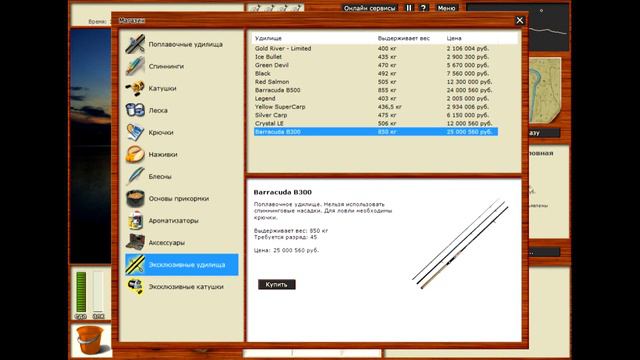Screen dimensions: 640x360
Task: Select Эксклюзивные удилища category
Action: (182, 264)
